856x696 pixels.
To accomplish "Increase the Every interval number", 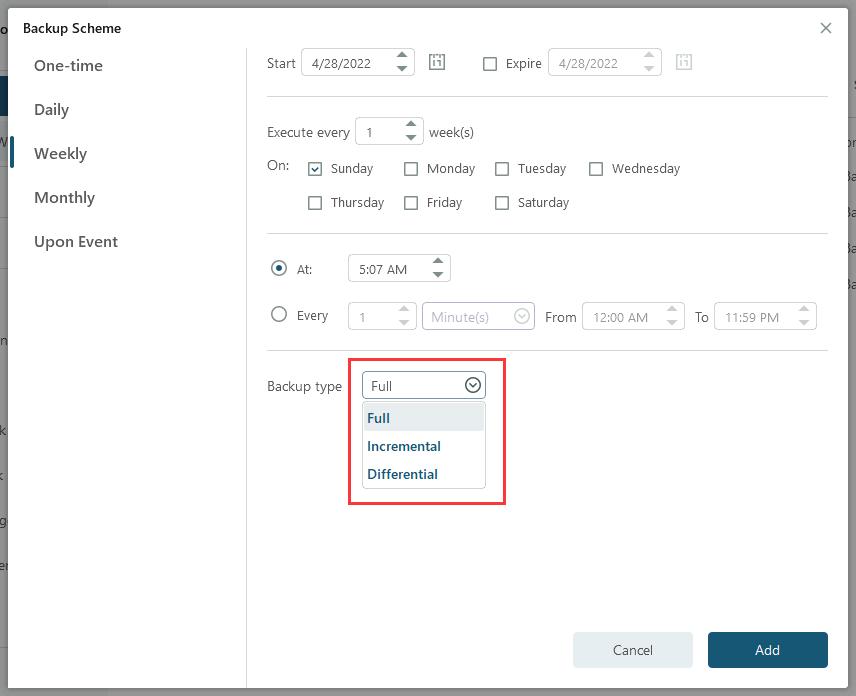I will click(x=404, y=309).
